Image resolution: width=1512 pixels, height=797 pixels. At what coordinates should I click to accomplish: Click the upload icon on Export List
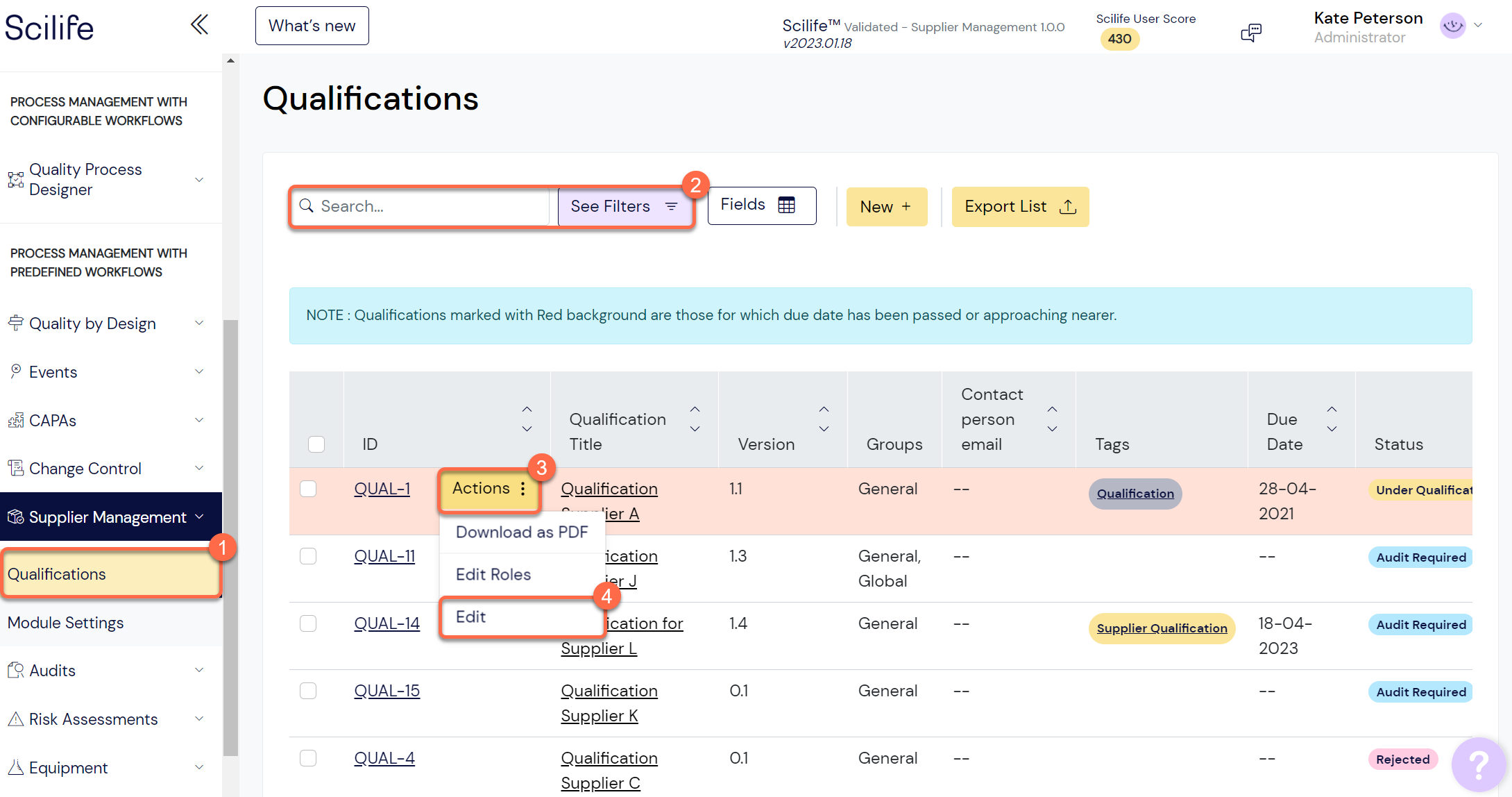coord(1068,206)
